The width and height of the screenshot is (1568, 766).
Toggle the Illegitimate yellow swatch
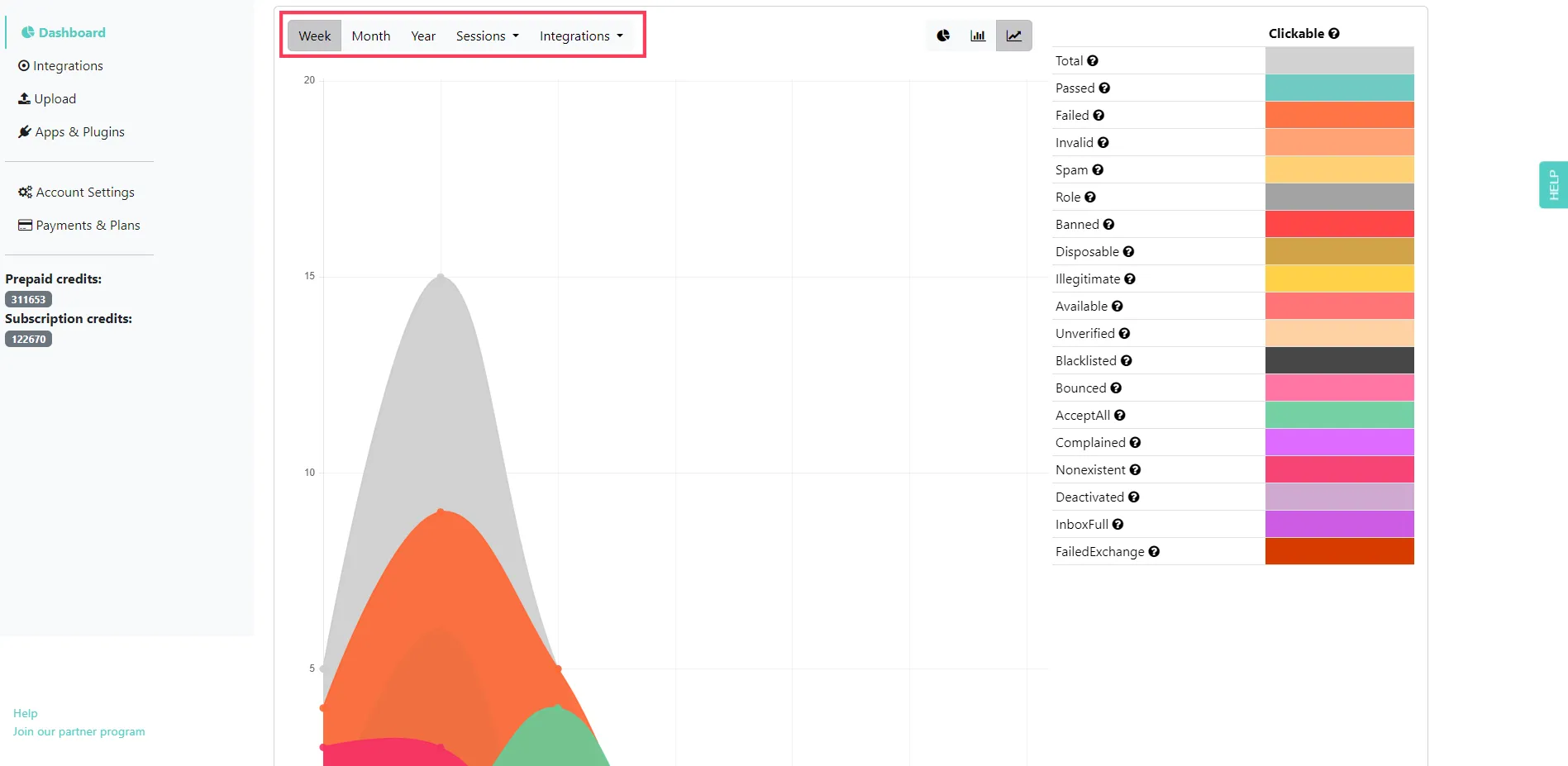(x=1339, y=278)
